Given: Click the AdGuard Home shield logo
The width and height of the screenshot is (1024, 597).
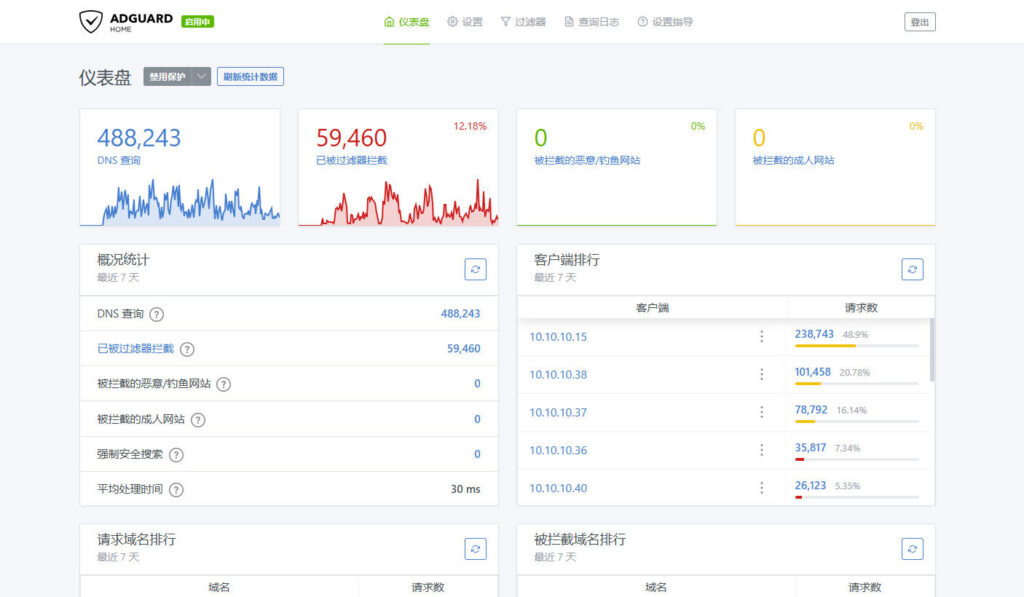Looking at the screenshot, I should (x=91, y=22).
